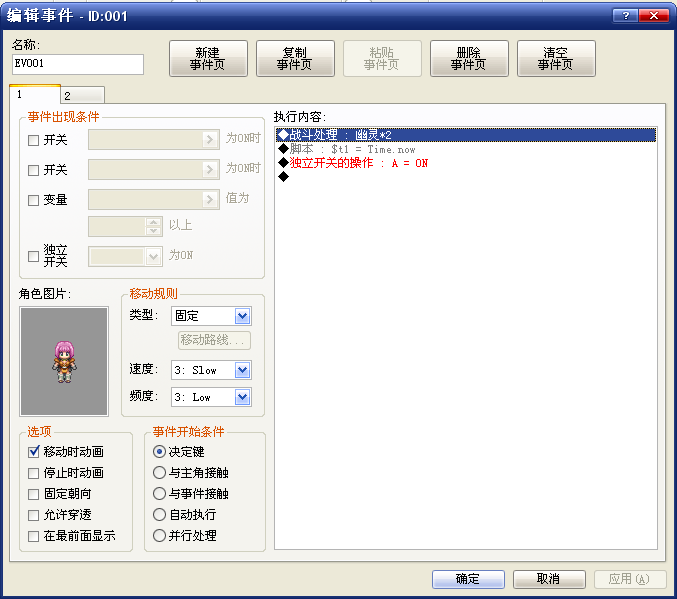
Task: Click the help question mark button
Action: pyautogui.click(x=625, y=16)
